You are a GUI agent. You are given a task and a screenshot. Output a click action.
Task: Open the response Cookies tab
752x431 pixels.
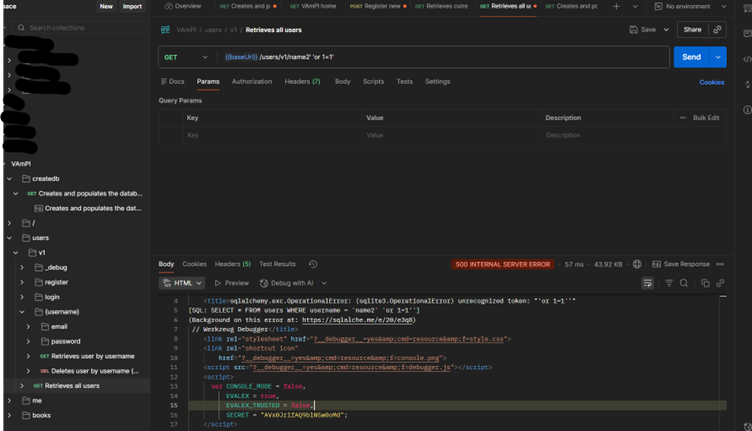click(x=194, y=264)
